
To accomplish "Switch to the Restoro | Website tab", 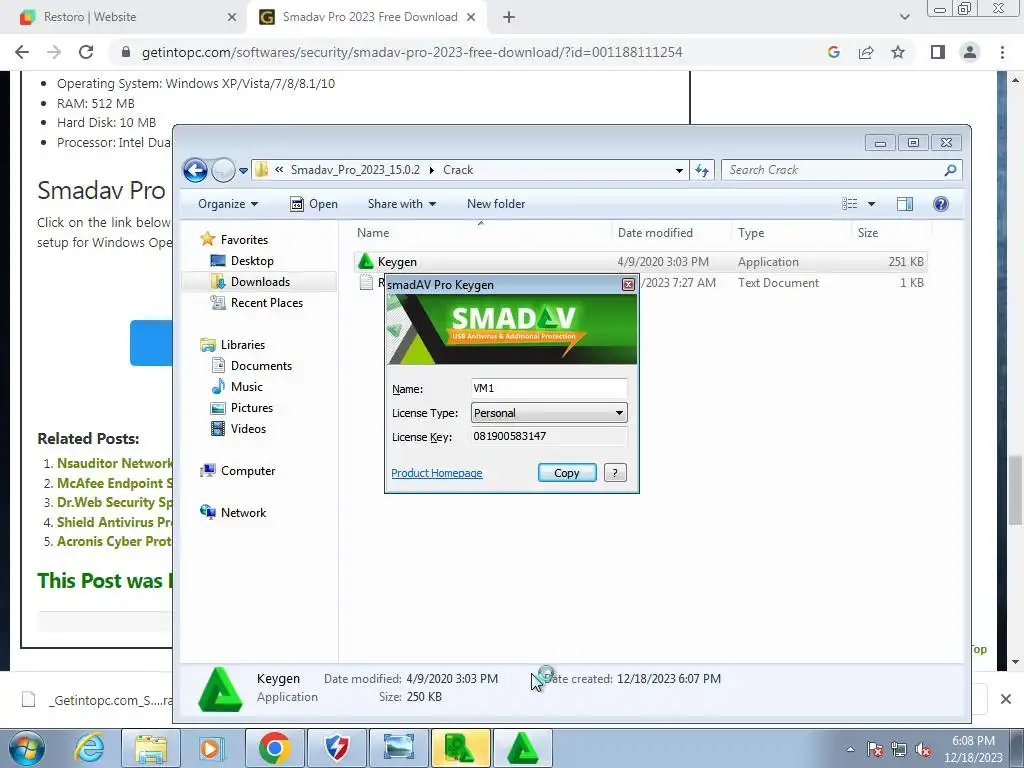I will [x=124, y=17].
